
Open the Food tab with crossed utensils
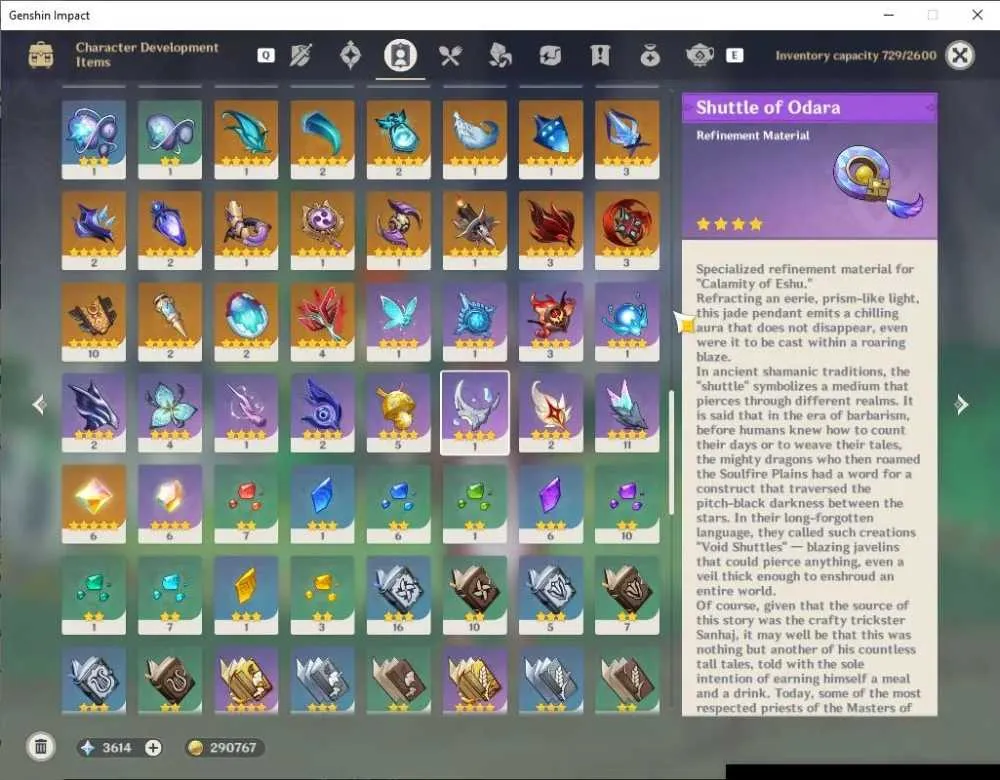(x=450, y=55)
